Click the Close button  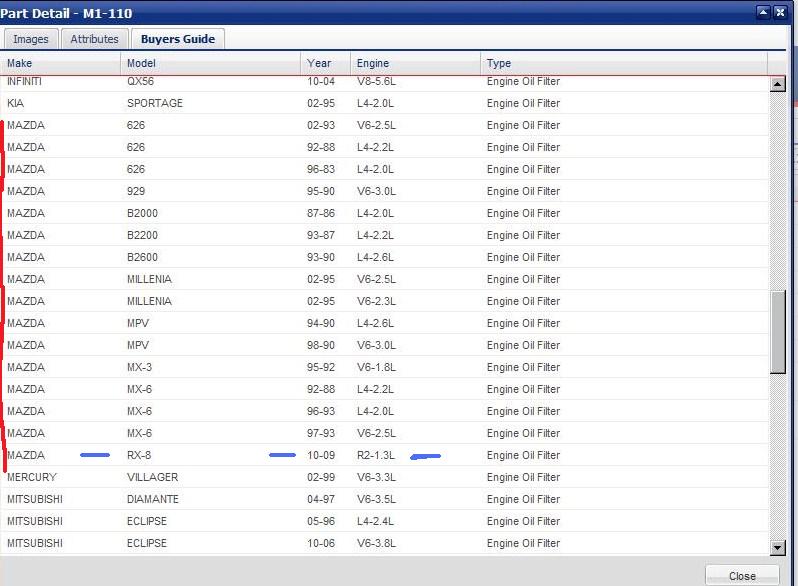point(742,576)
